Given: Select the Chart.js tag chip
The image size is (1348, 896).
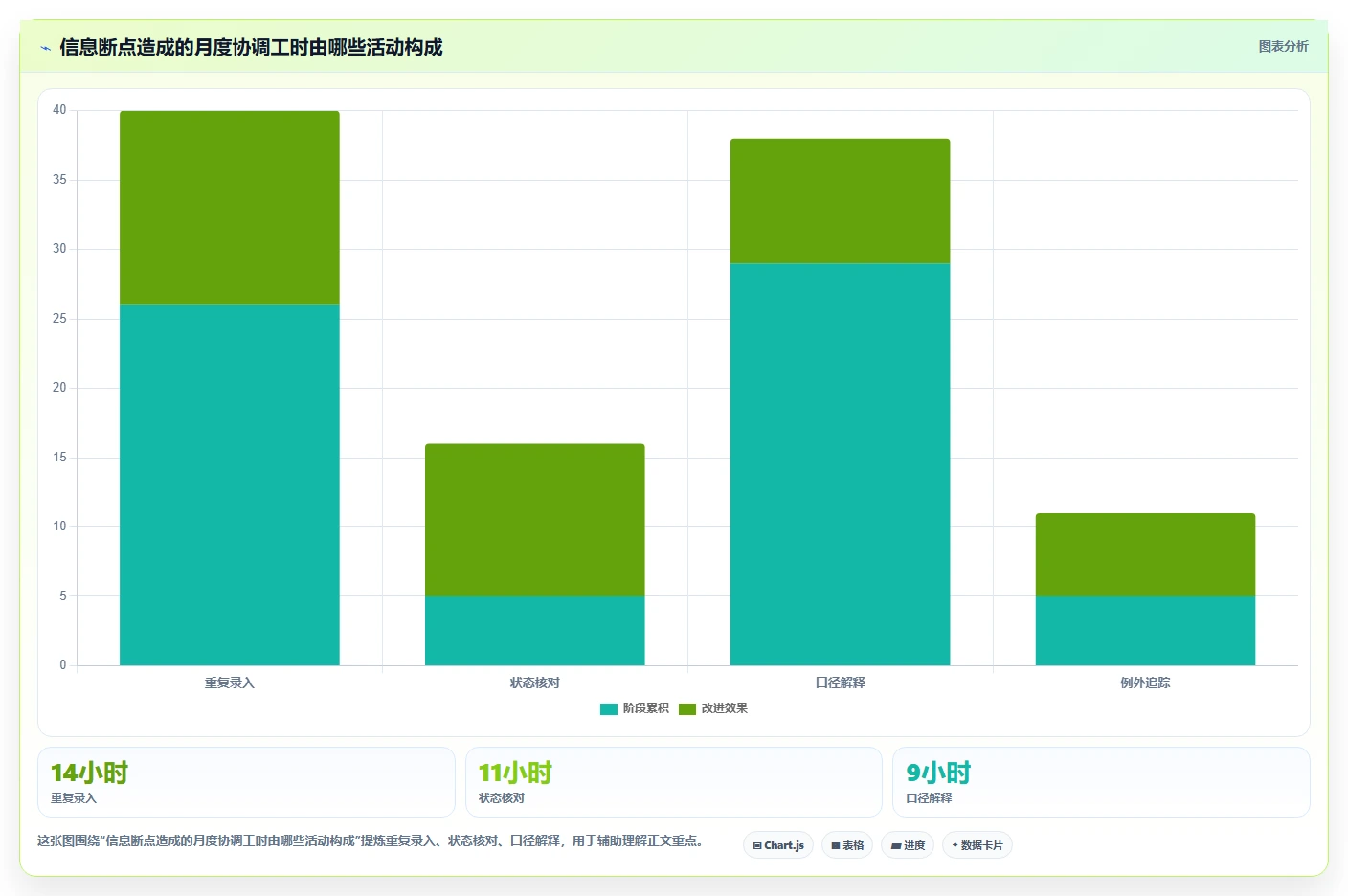Looking at the screenshot, I should (778, 845).
